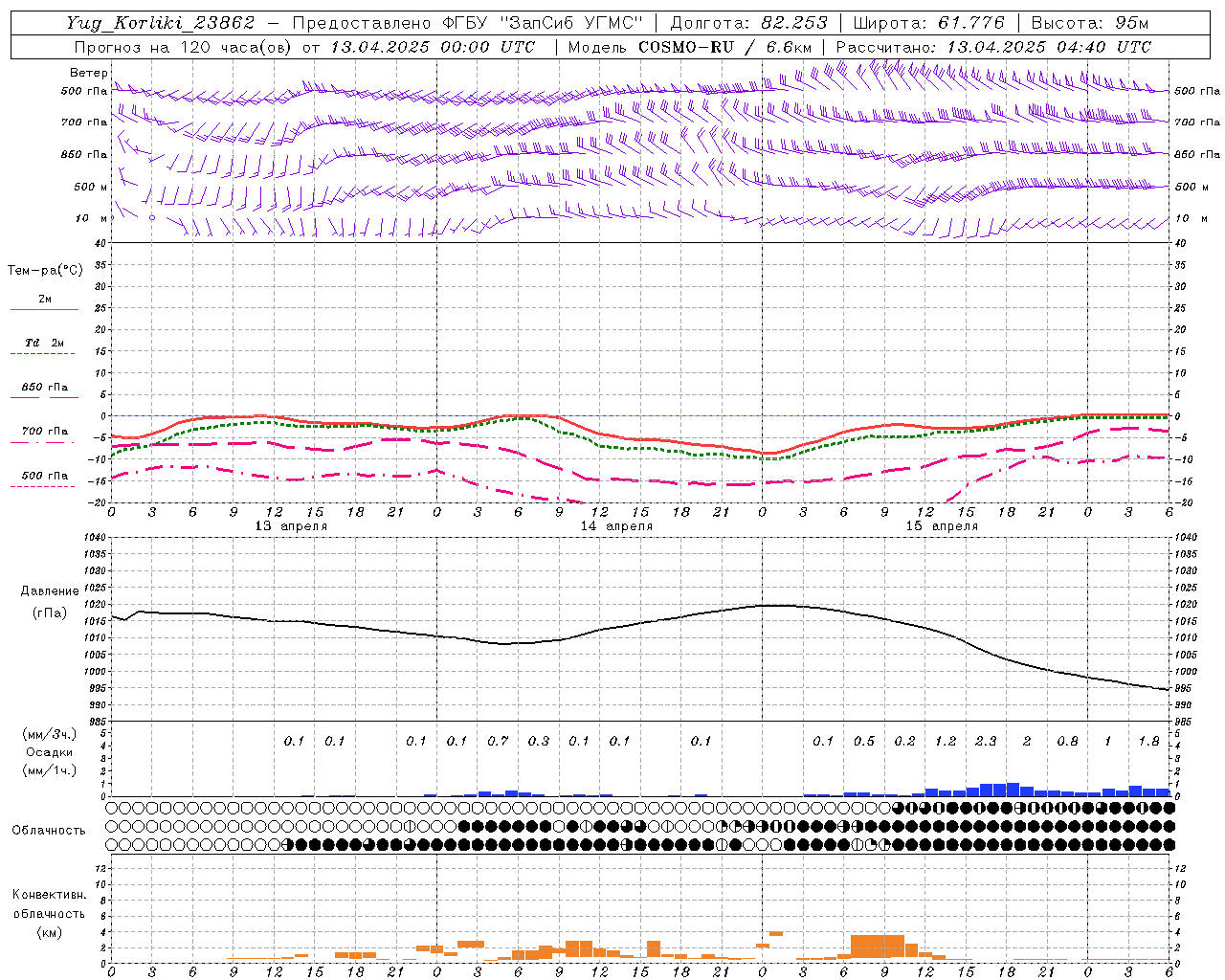The image size is (1225, 980).
Task: Click the 1.2 precipitation value
Action: [946, 741]
